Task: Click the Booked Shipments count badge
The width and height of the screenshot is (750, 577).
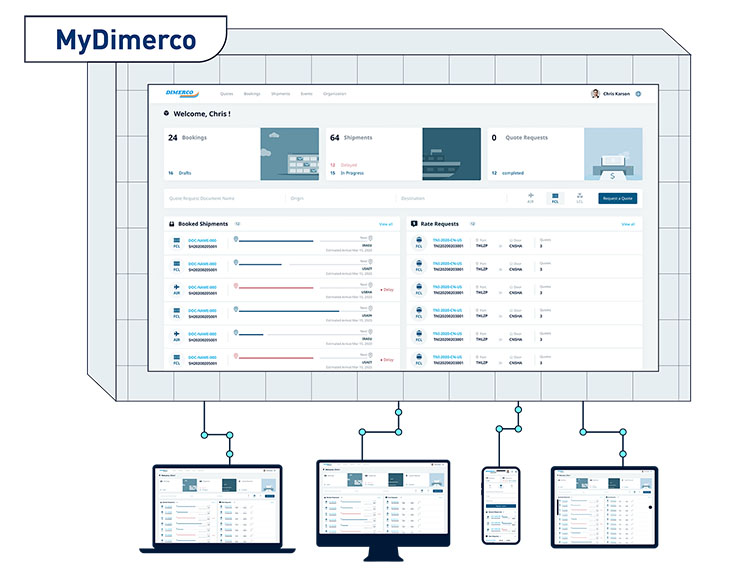Action: click(238, 223)
